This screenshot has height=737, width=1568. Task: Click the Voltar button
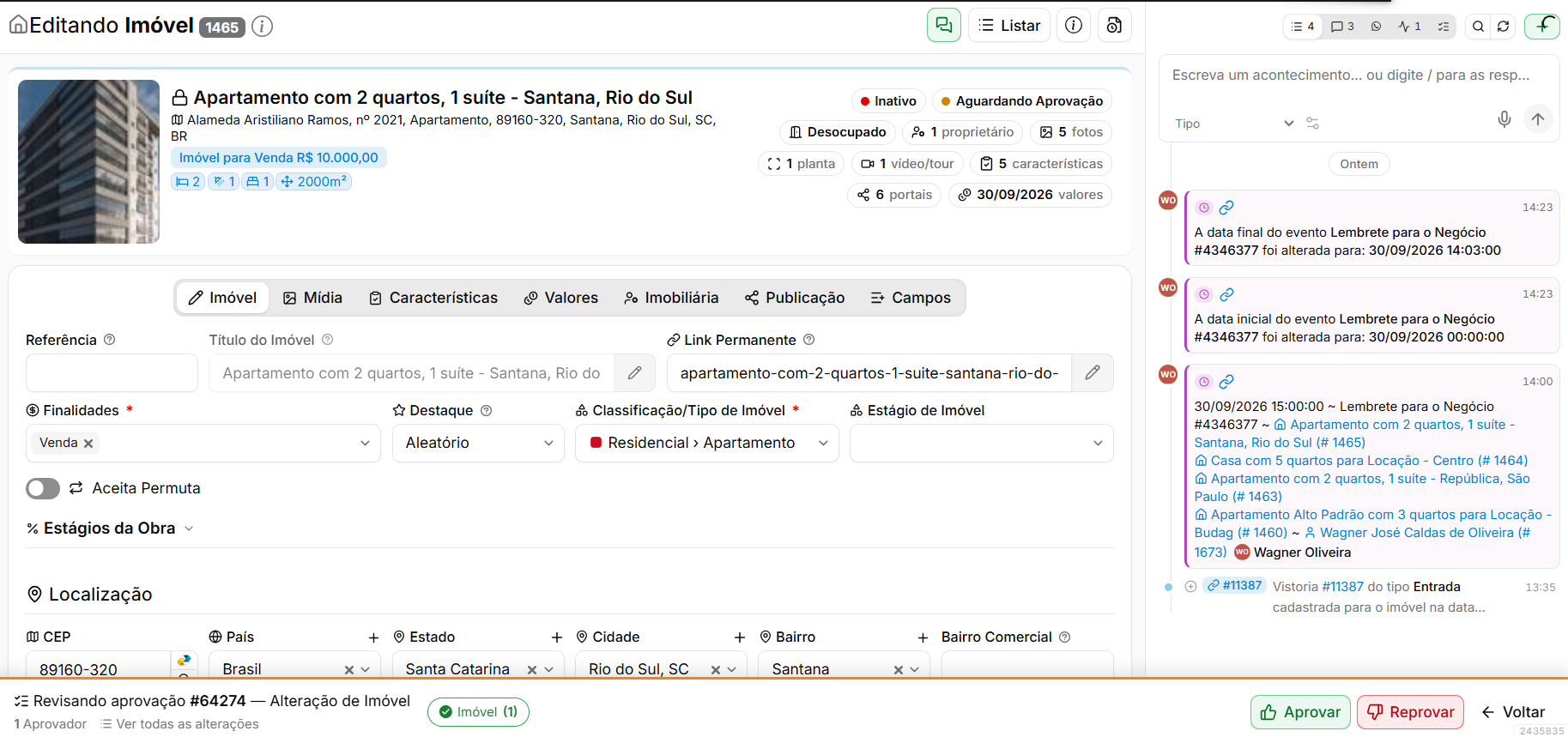[x=1513, y=712]
